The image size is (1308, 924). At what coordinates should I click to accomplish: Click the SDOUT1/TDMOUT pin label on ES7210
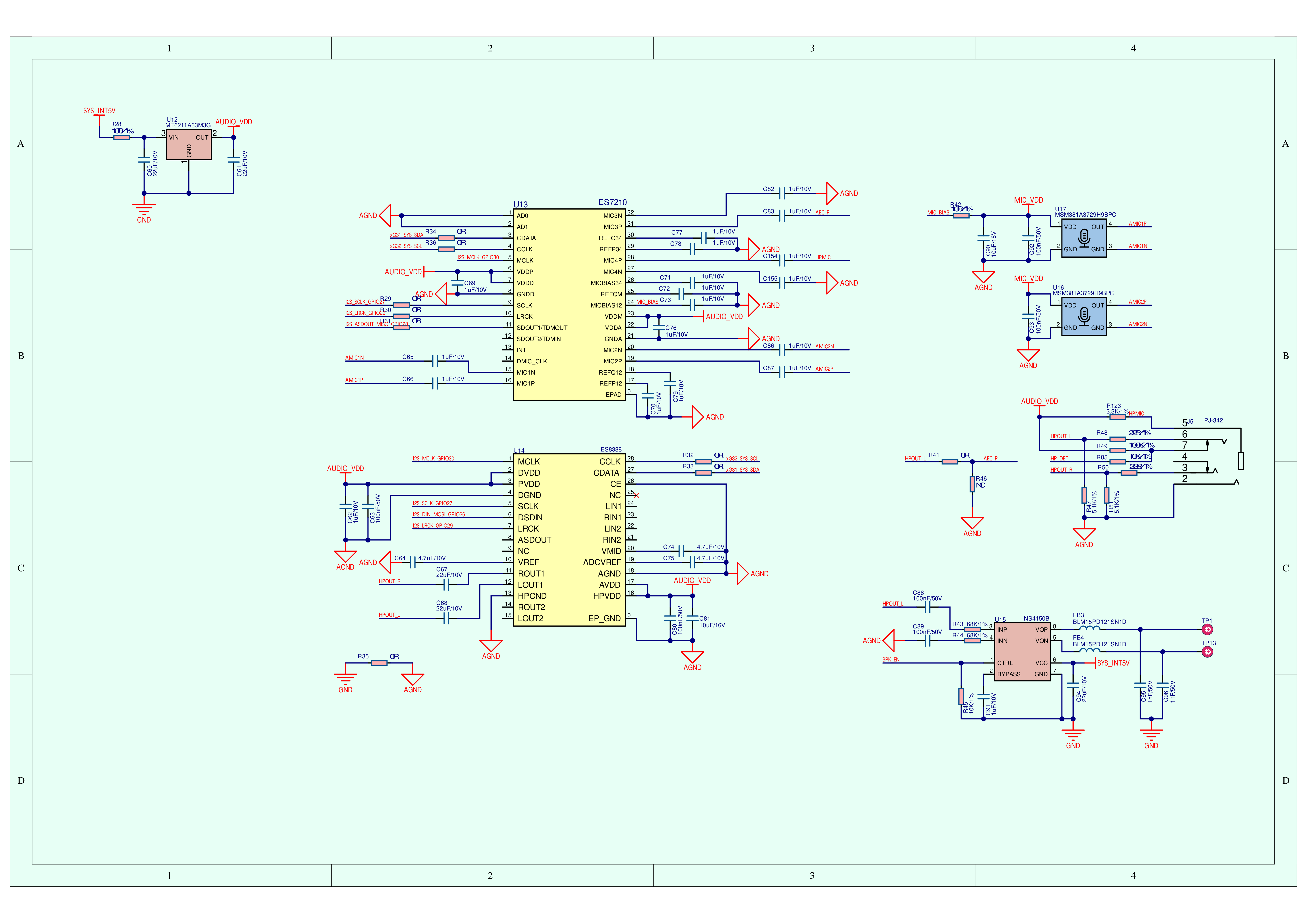542,328
